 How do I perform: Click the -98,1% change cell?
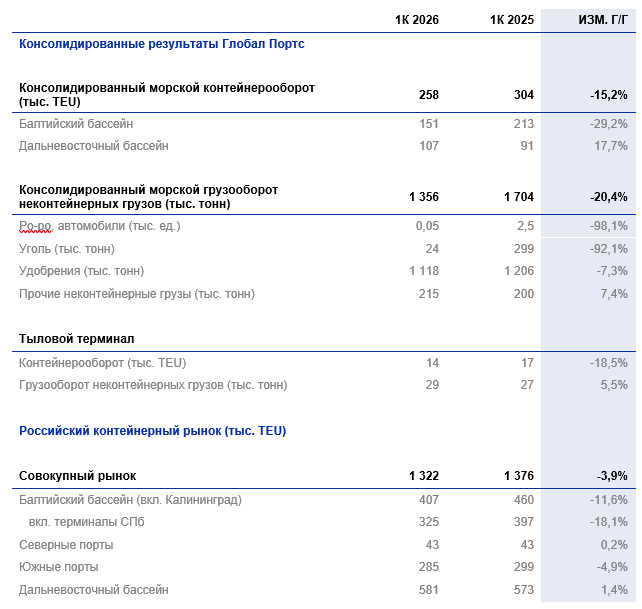(x=609, y=226)
